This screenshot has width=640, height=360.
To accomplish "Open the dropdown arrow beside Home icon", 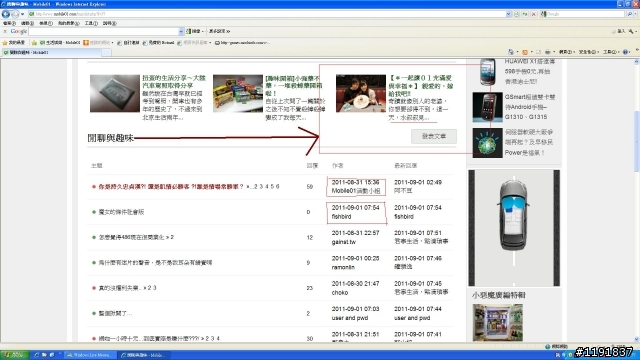I will tap(517, 52).
